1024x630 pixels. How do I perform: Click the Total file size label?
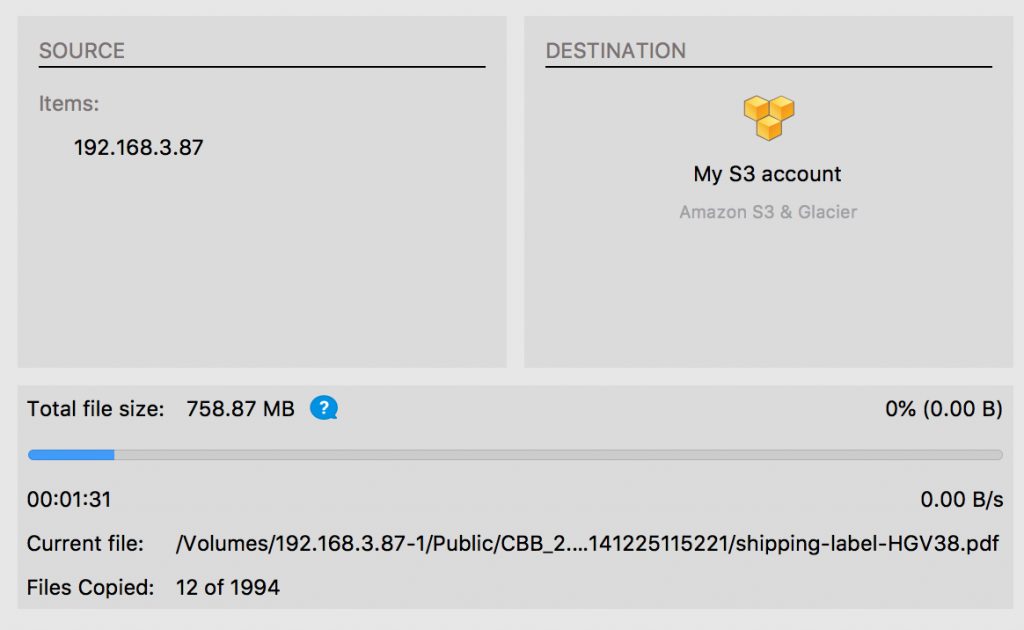click(x=95, y=409)
